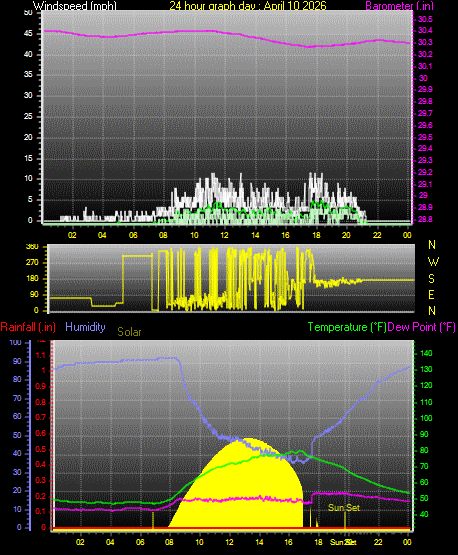Click the "30.4" barometer axis value
This screenshot has width=458, height=555.
(x=425, y=30)
